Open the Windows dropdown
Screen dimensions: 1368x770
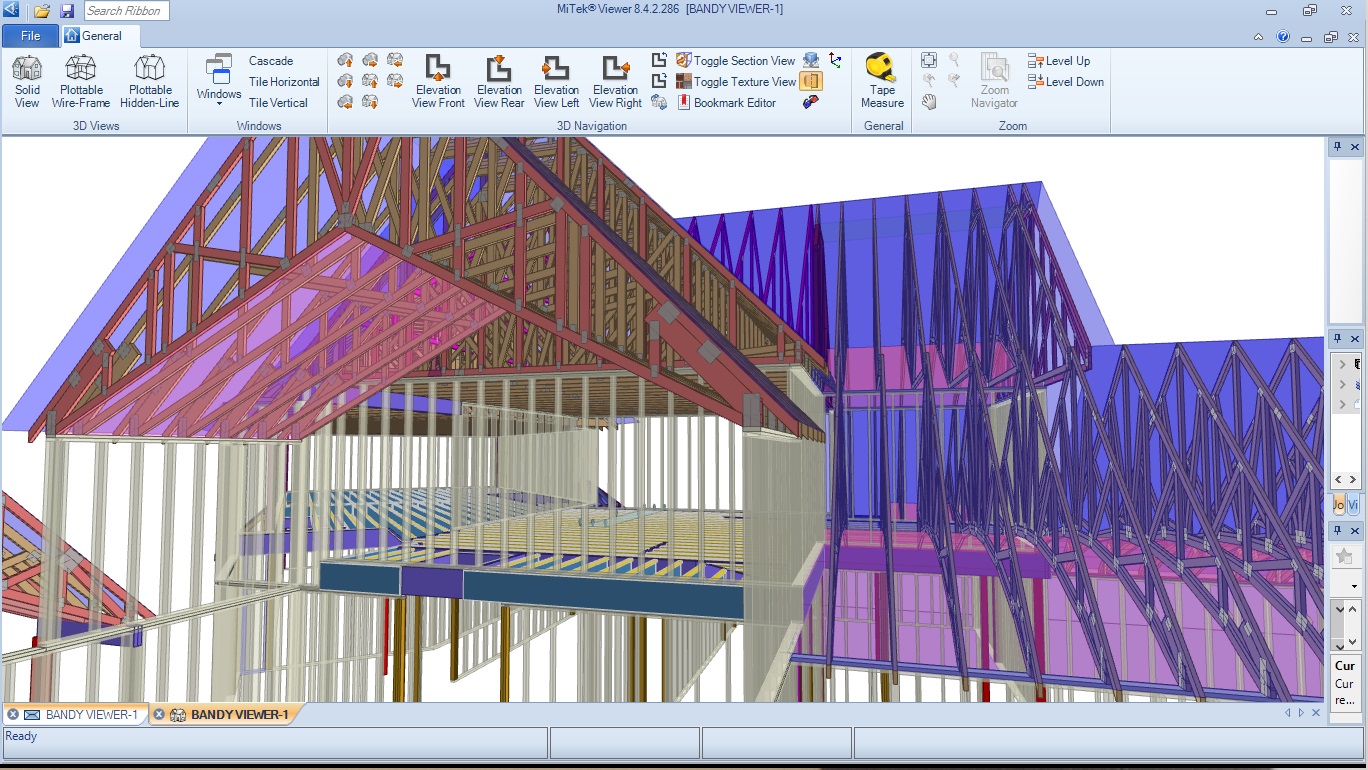tap(218, 82)
